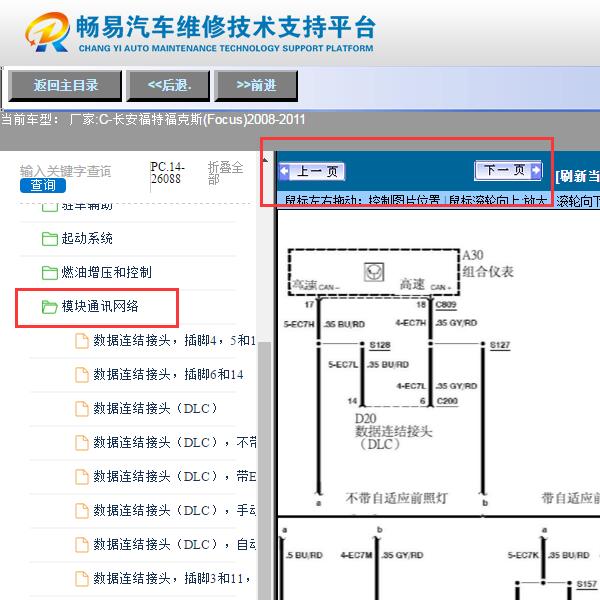Click the tree panel vertical scrollbar thumb
The width and height of the screenshot is (600, 600).
264,471
